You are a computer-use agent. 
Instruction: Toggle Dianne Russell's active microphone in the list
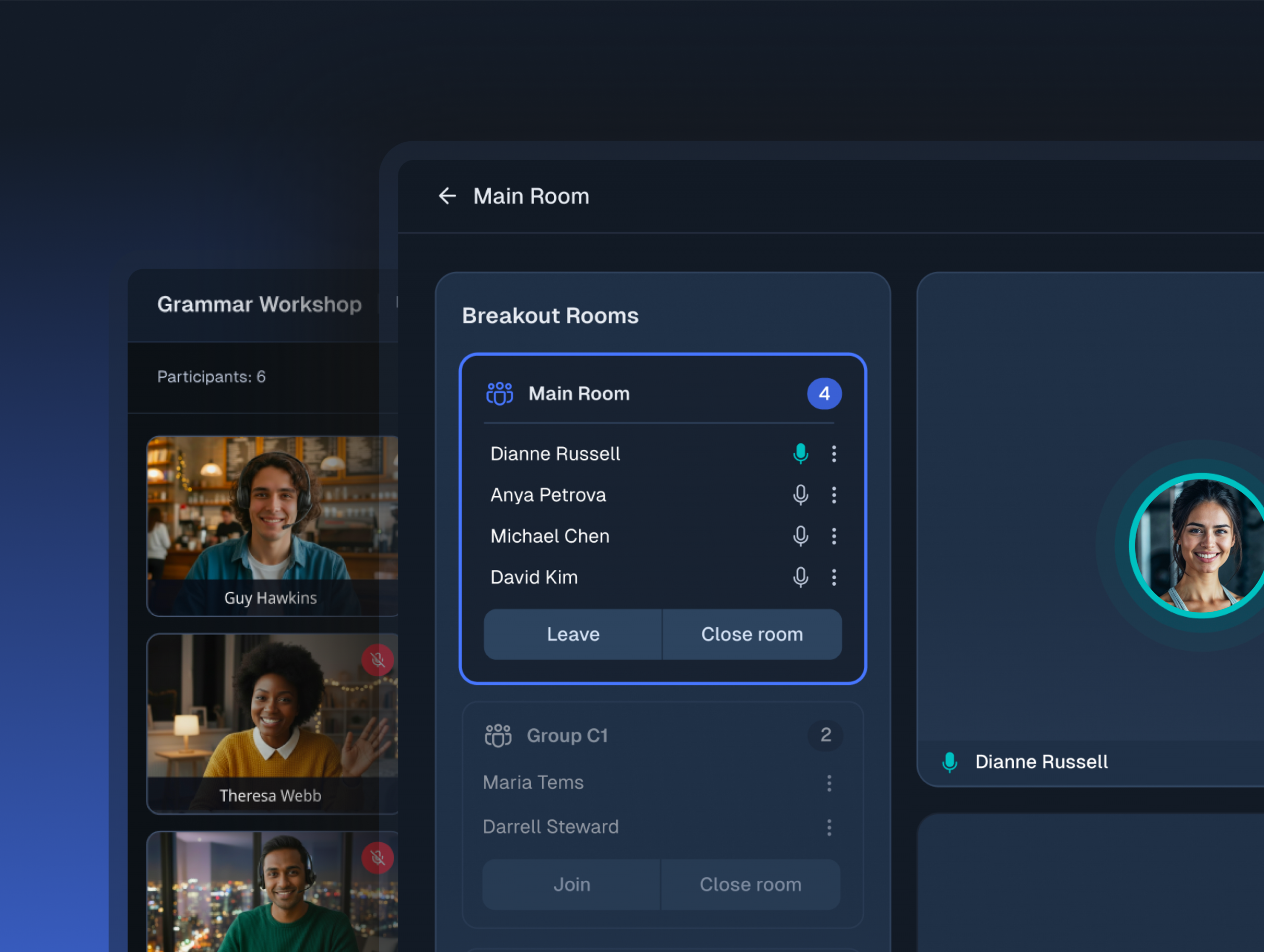800,454
